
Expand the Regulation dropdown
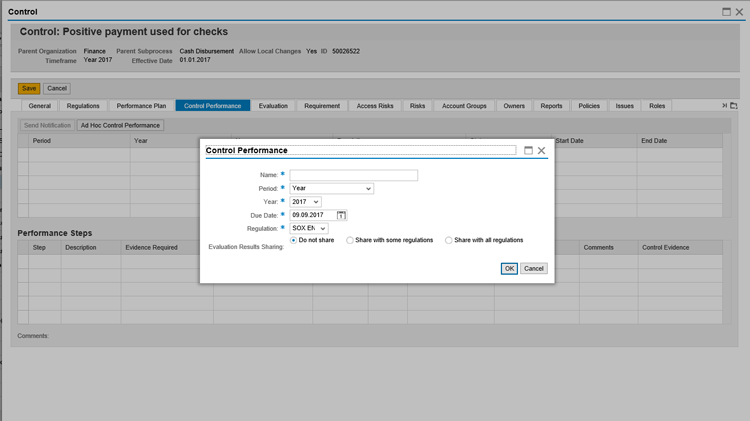309,229
